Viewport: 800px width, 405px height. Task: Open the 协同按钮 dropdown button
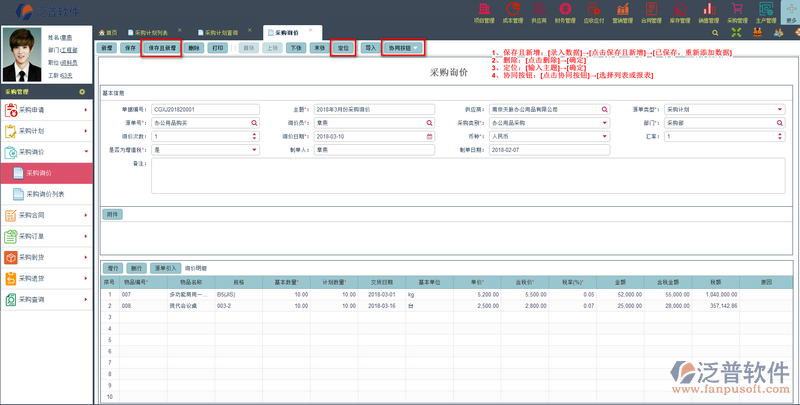point(402,48)
